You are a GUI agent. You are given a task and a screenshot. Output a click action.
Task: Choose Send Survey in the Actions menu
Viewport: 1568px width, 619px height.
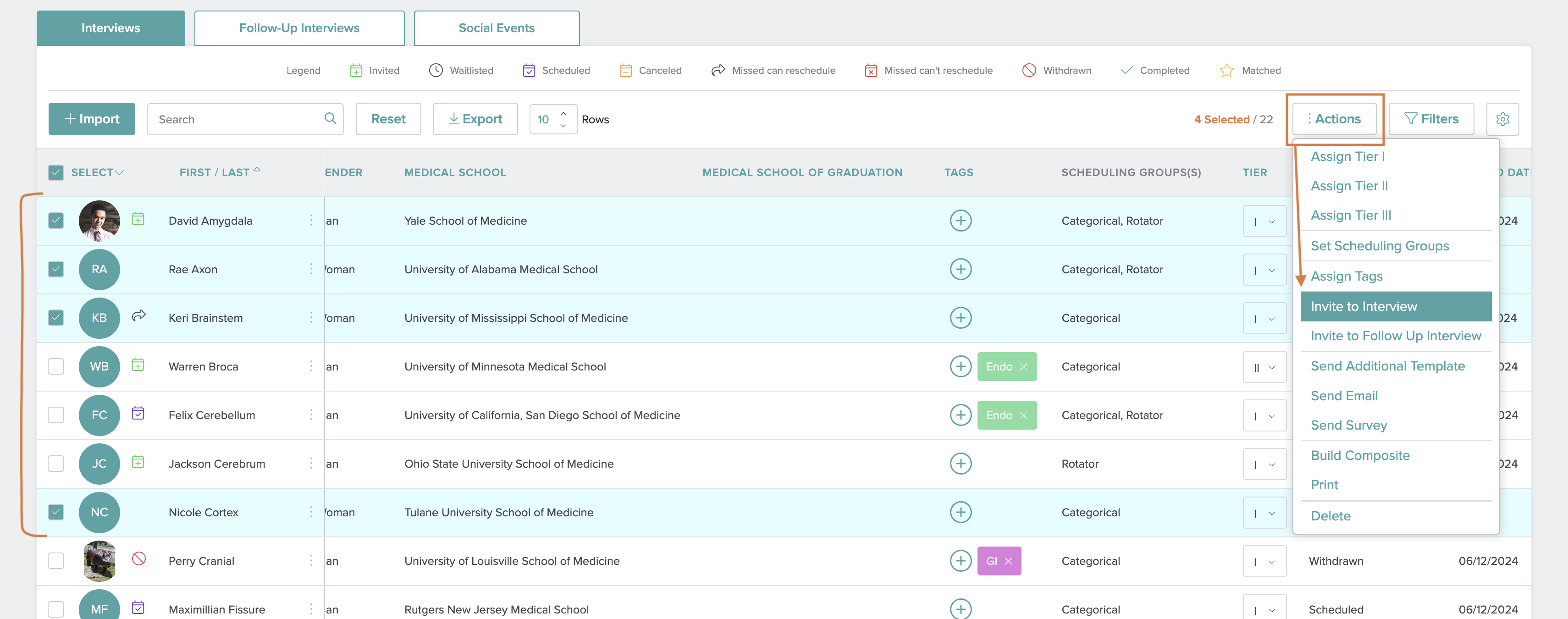click(x=1349, y=426)
